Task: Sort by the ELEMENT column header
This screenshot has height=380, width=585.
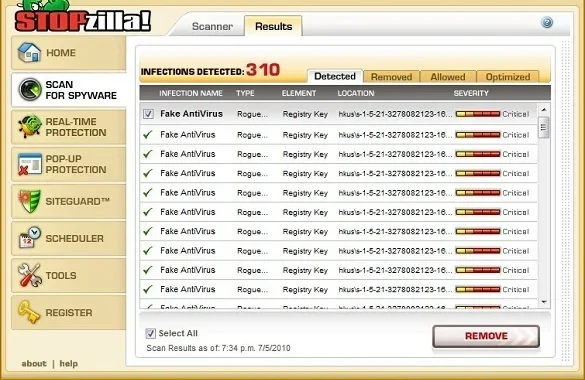Action: click(x=298, y=93)
